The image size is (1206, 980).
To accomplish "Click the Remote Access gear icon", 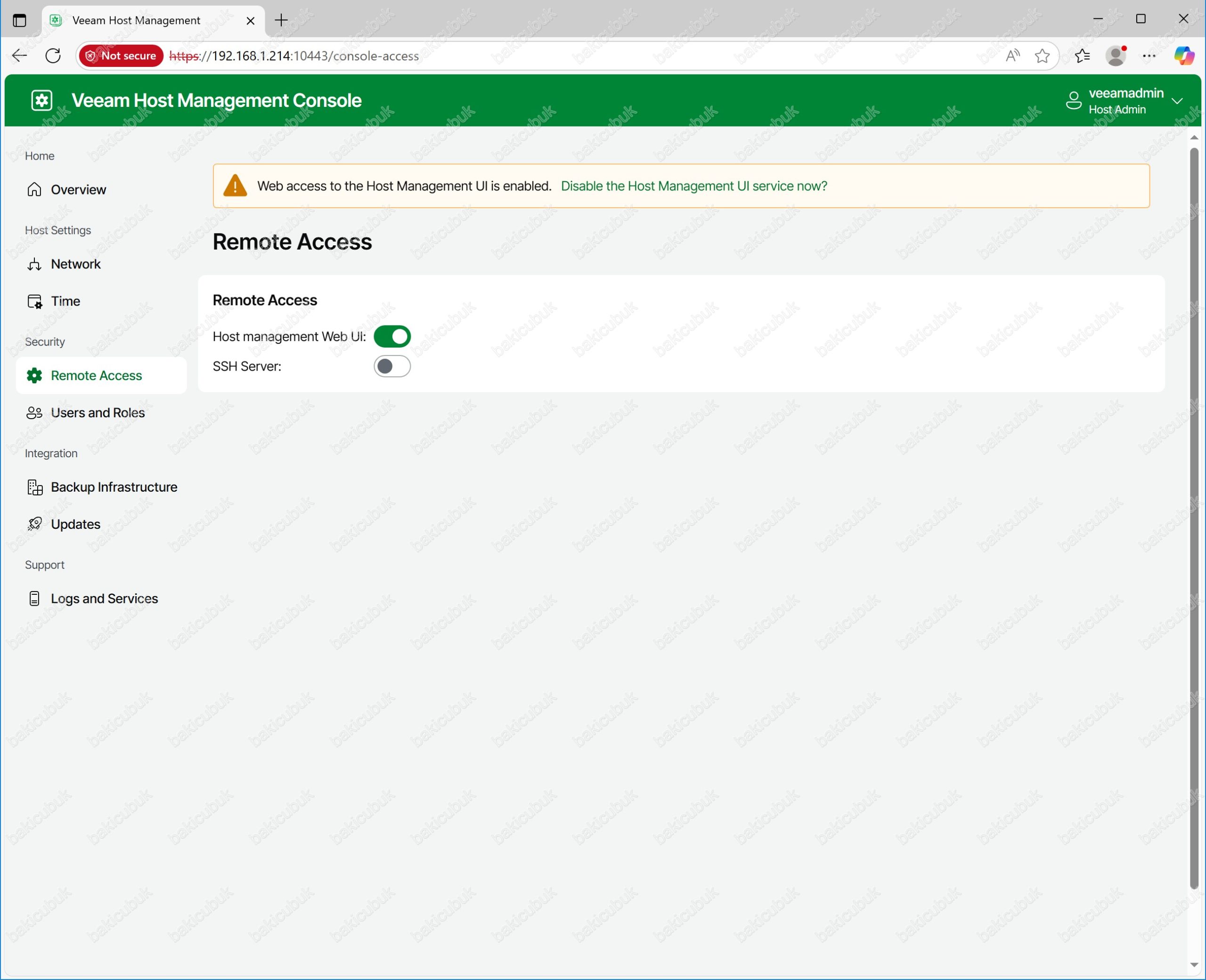I will [34, 375].
